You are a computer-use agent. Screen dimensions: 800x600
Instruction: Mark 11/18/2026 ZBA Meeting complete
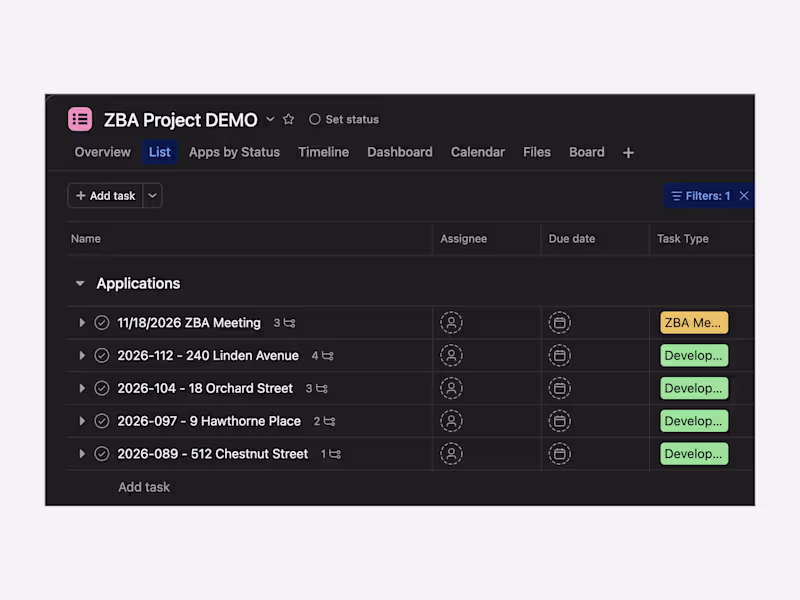tap(102, 322)
